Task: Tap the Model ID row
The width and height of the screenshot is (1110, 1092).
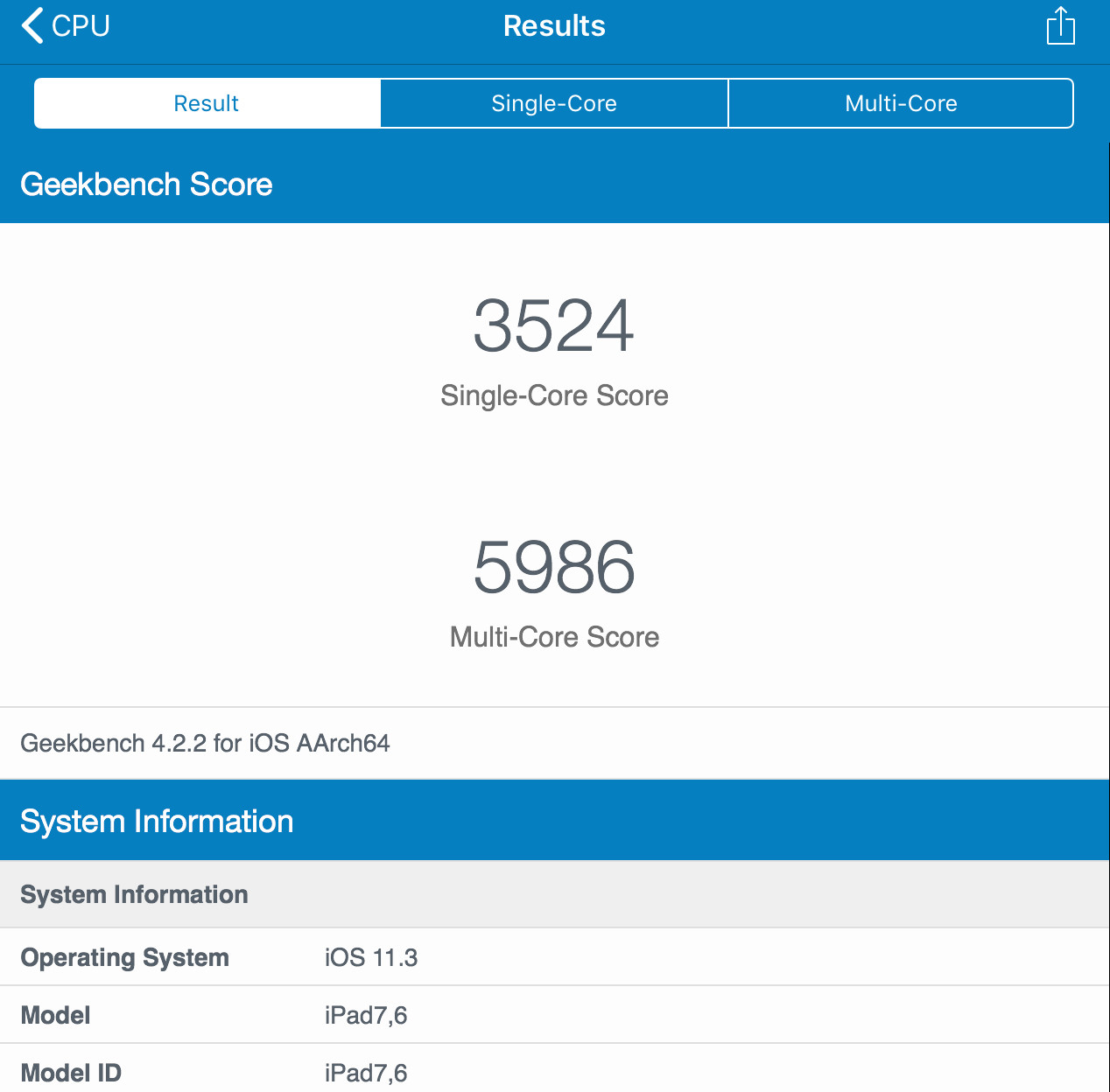Action: 554,1071
